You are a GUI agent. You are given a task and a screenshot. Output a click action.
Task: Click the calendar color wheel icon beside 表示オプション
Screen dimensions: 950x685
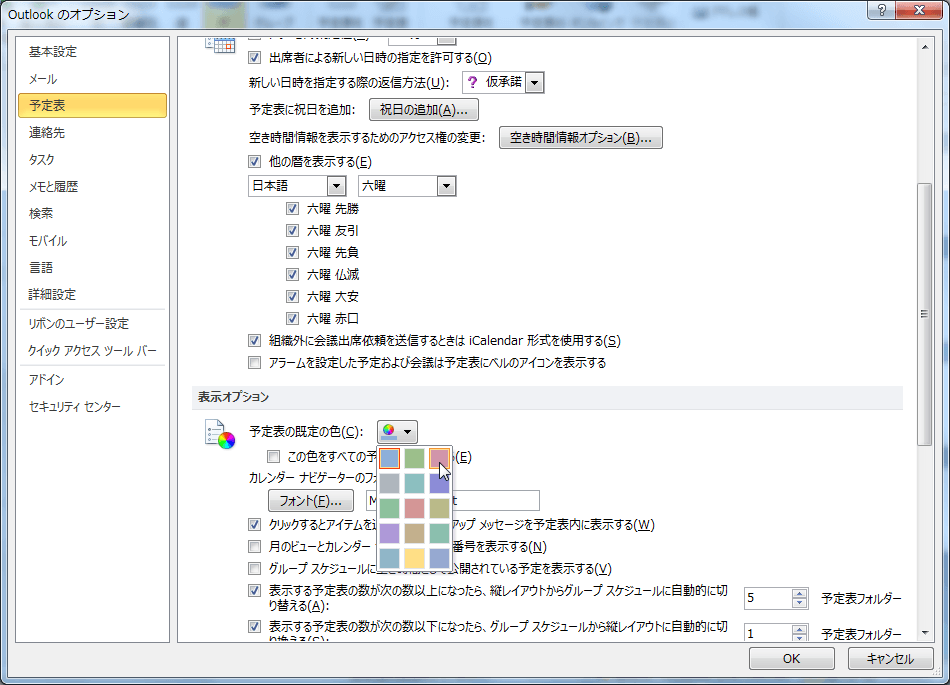(219, 434)
